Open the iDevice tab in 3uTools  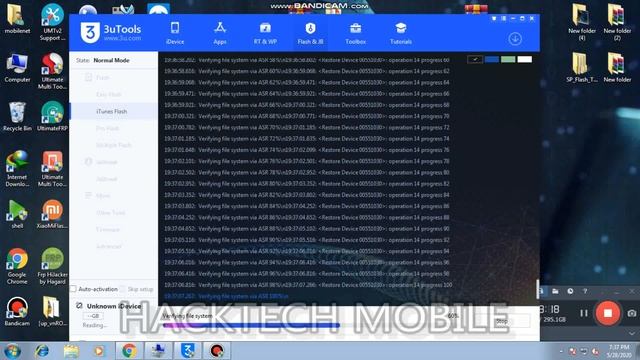175,33
